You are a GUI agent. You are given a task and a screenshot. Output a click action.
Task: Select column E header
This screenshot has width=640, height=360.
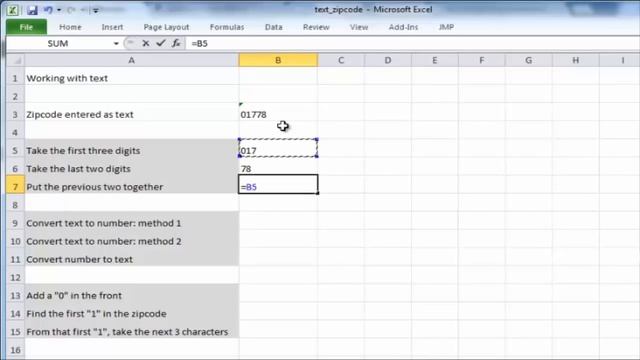pos(435,60)
